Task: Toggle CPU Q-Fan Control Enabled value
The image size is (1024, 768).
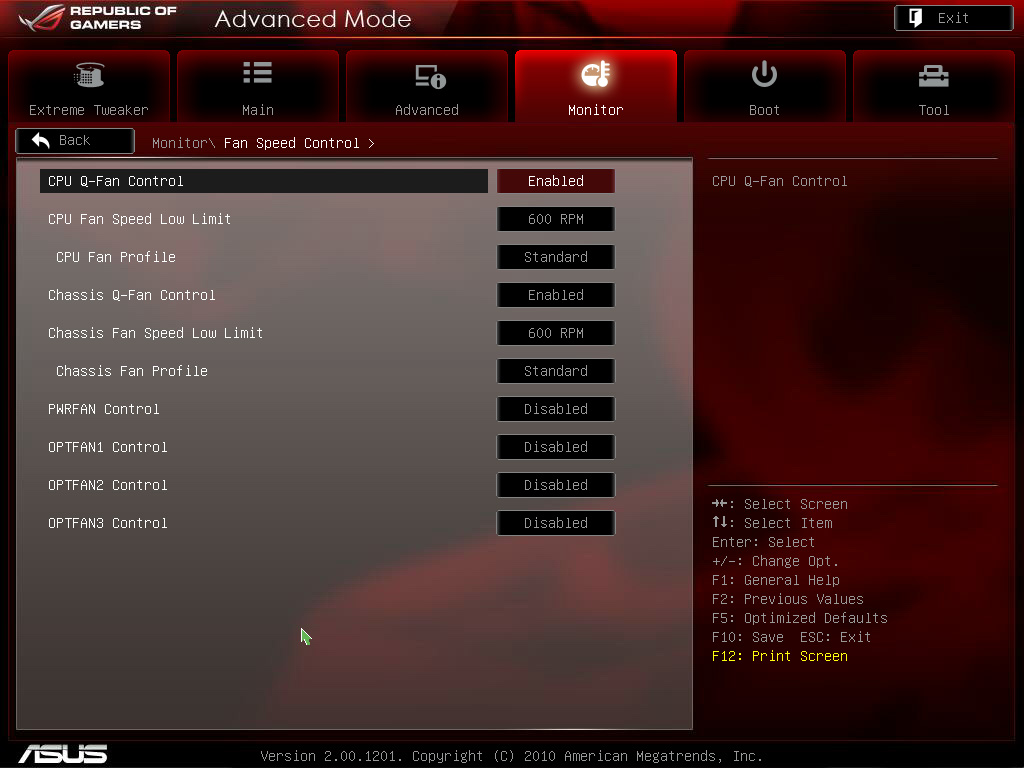Action: (x=555, y=181)
